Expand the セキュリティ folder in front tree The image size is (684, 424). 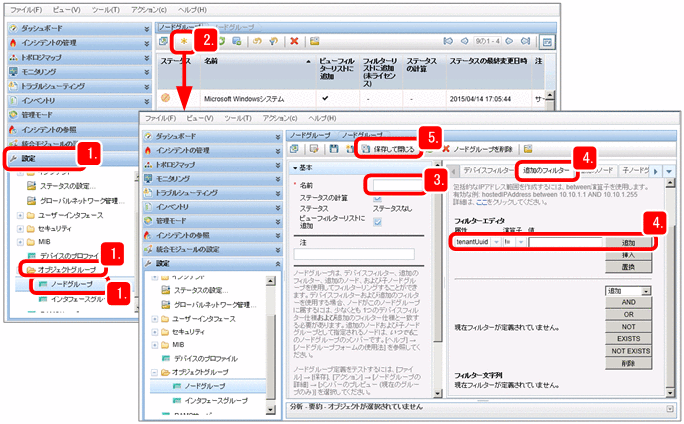click(x=154, y=332)
